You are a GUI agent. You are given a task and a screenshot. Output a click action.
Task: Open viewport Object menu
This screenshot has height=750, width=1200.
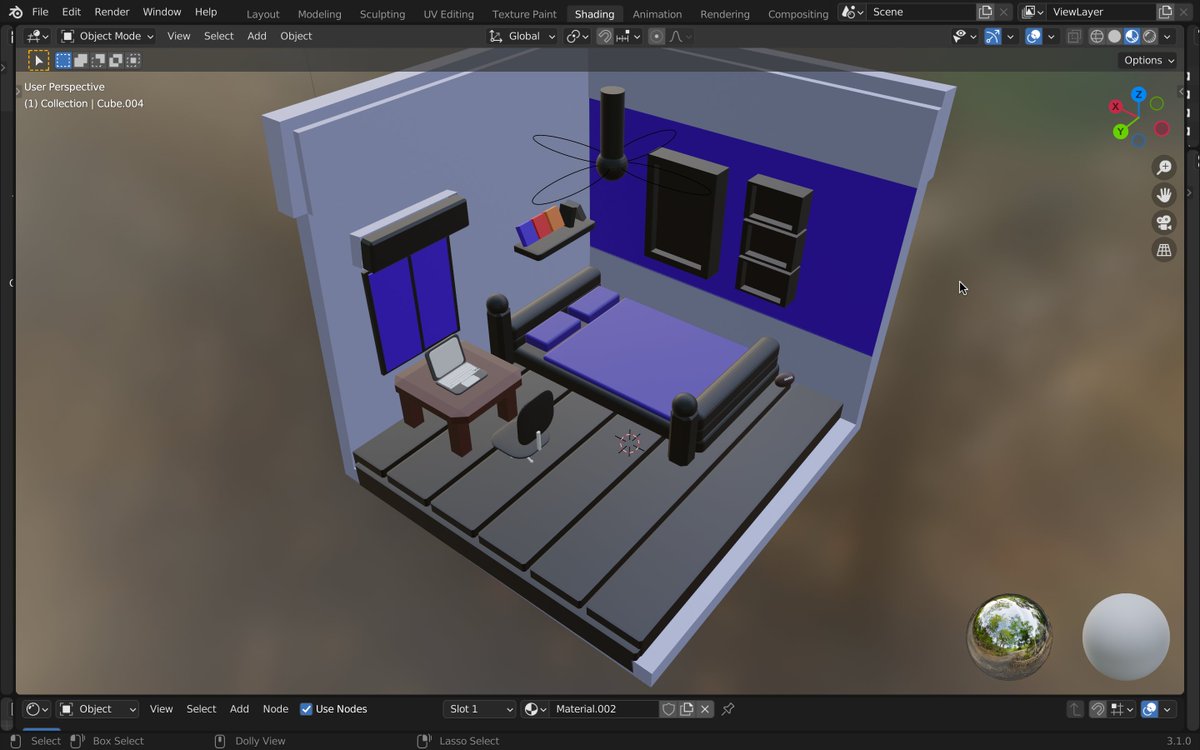pos(296,36)
